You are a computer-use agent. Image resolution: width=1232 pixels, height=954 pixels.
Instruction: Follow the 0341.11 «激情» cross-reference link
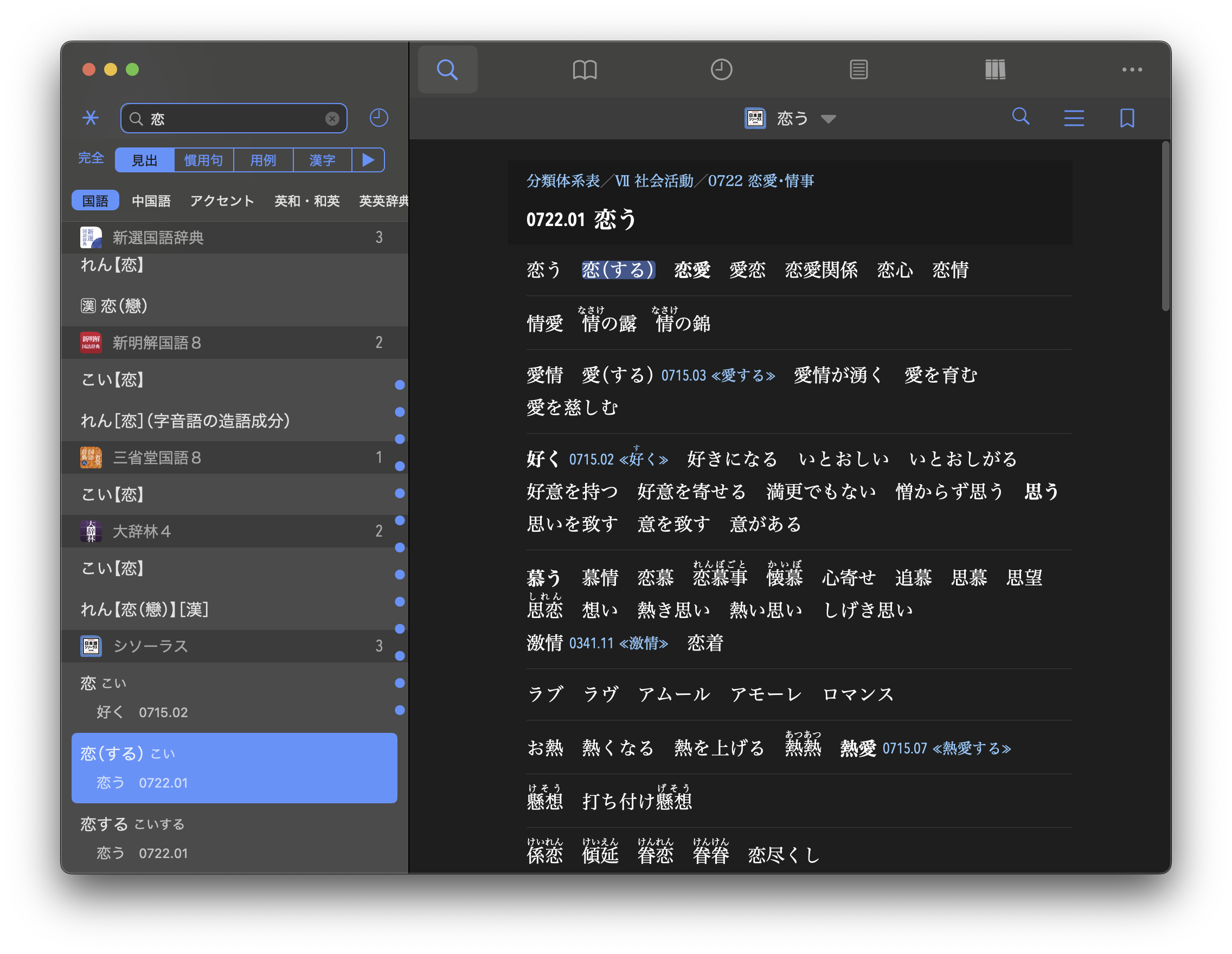tap(618, 643)
